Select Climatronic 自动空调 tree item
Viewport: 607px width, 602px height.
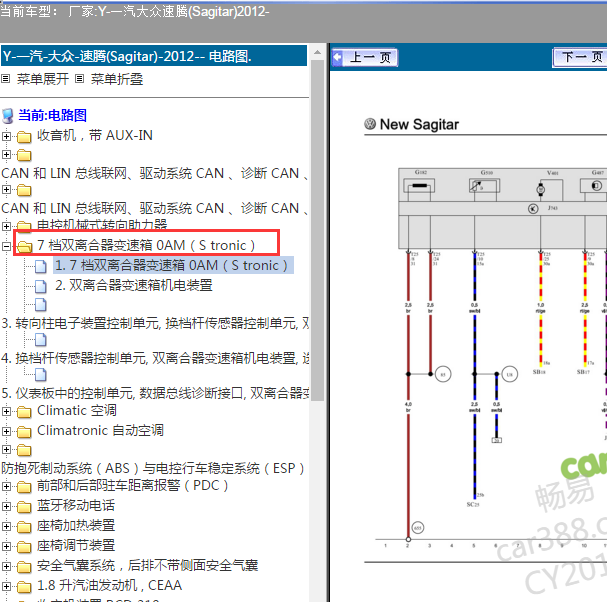point(100,430)
